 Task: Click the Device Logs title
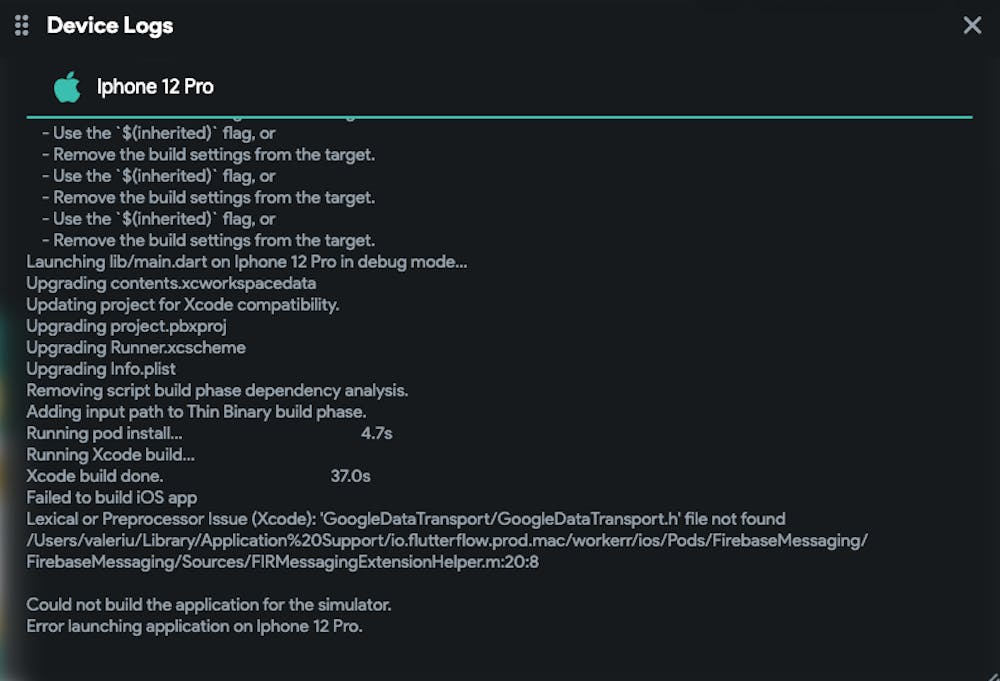point(110,25)
